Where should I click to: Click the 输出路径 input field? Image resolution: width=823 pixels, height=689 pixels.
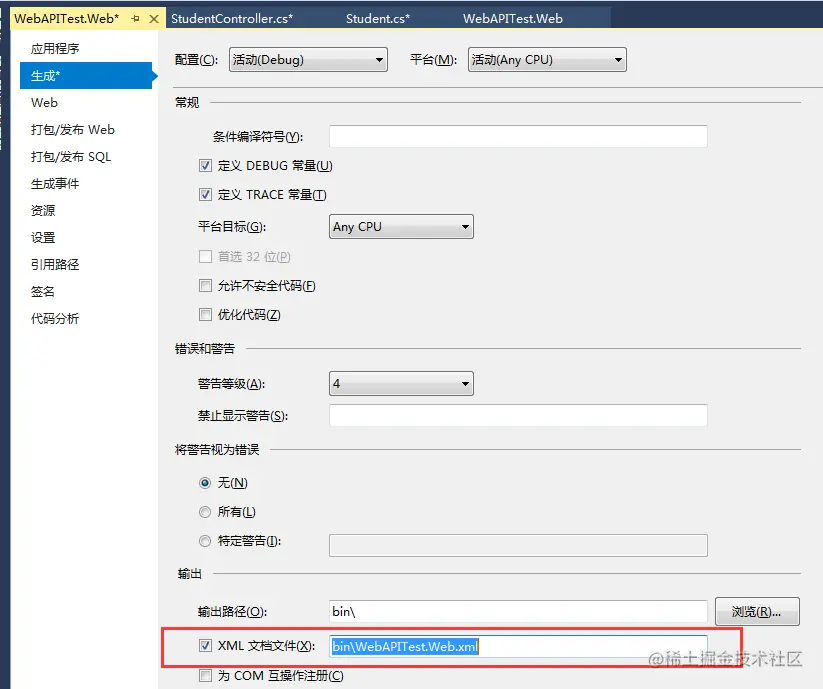(518, 611)
